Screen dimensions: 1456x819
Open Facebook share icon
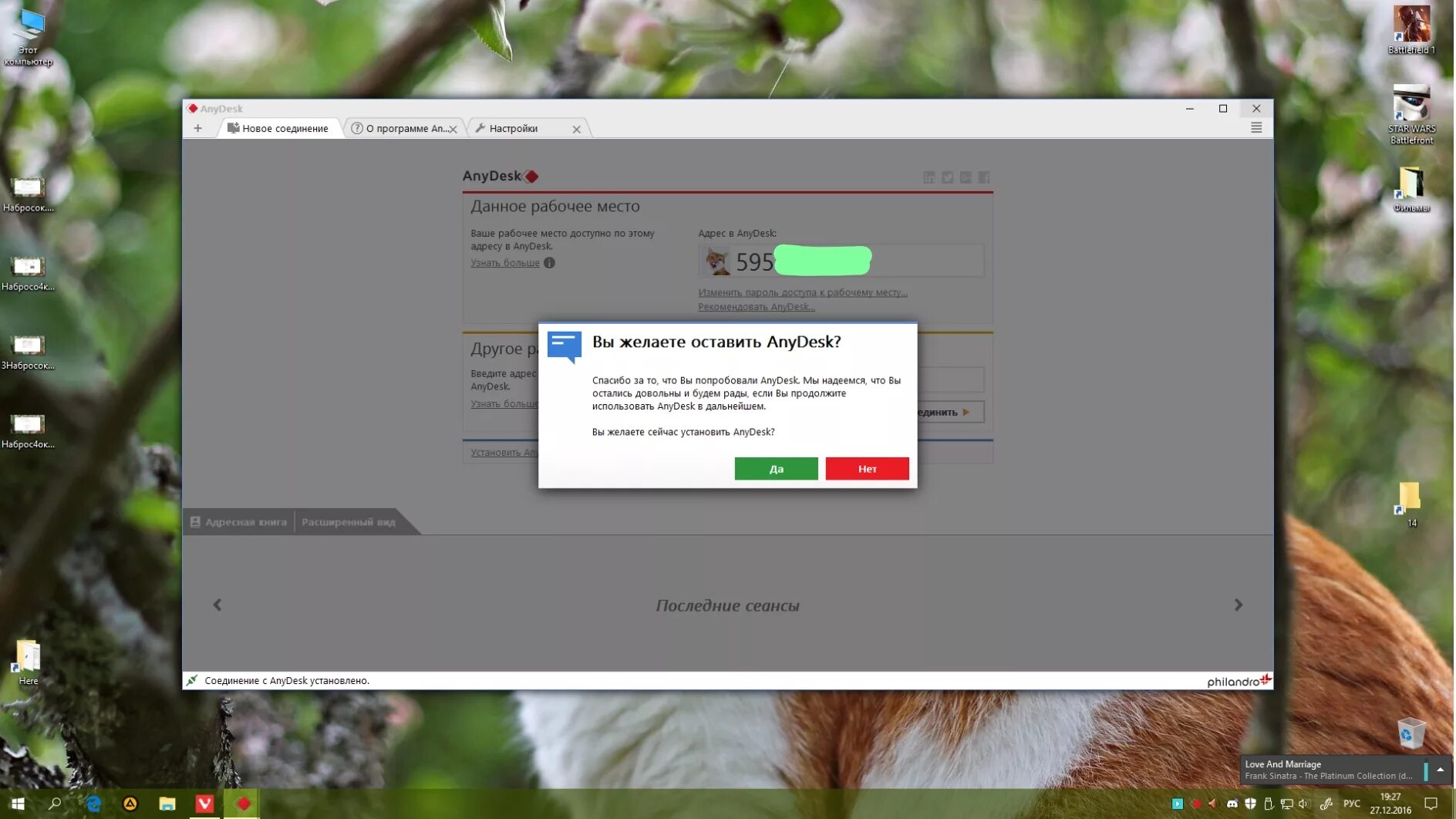coord(984,177)
